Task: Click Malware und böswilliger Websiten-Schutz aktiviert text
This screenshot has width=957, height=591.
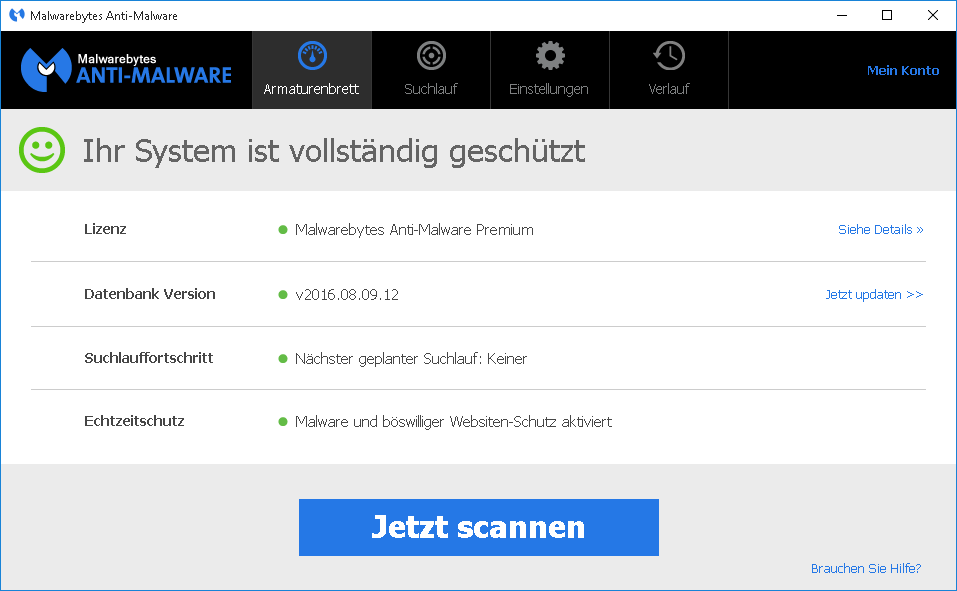Action: pos(453,422)
